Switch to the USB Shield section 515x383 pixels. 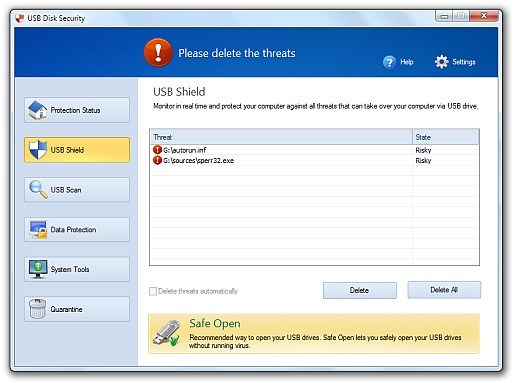click(x=77, y=150)
